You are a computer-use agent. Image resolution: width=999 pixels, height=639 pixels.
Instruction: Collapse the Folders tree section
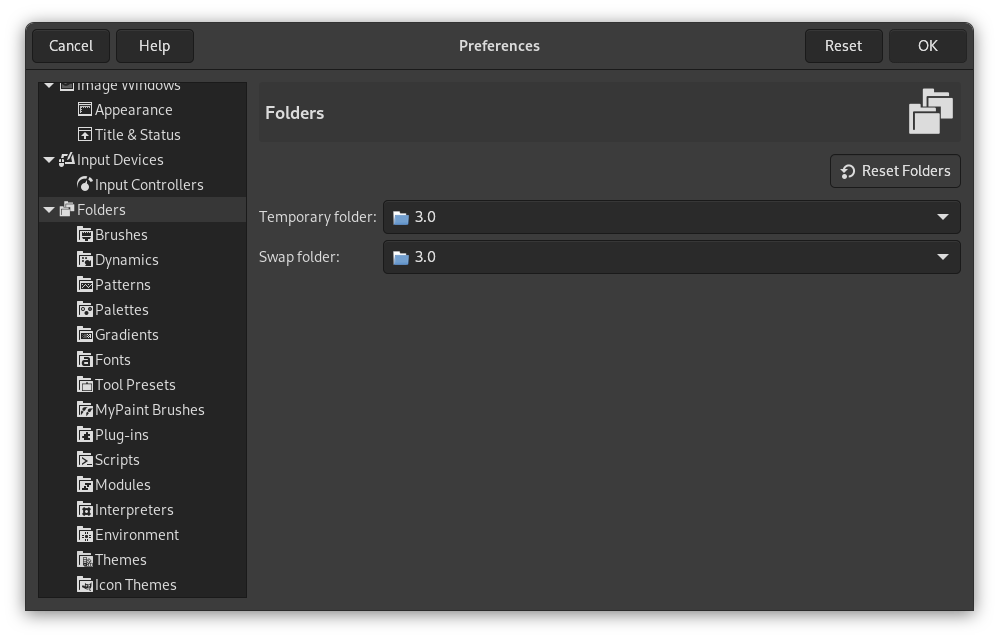point(49,209)
